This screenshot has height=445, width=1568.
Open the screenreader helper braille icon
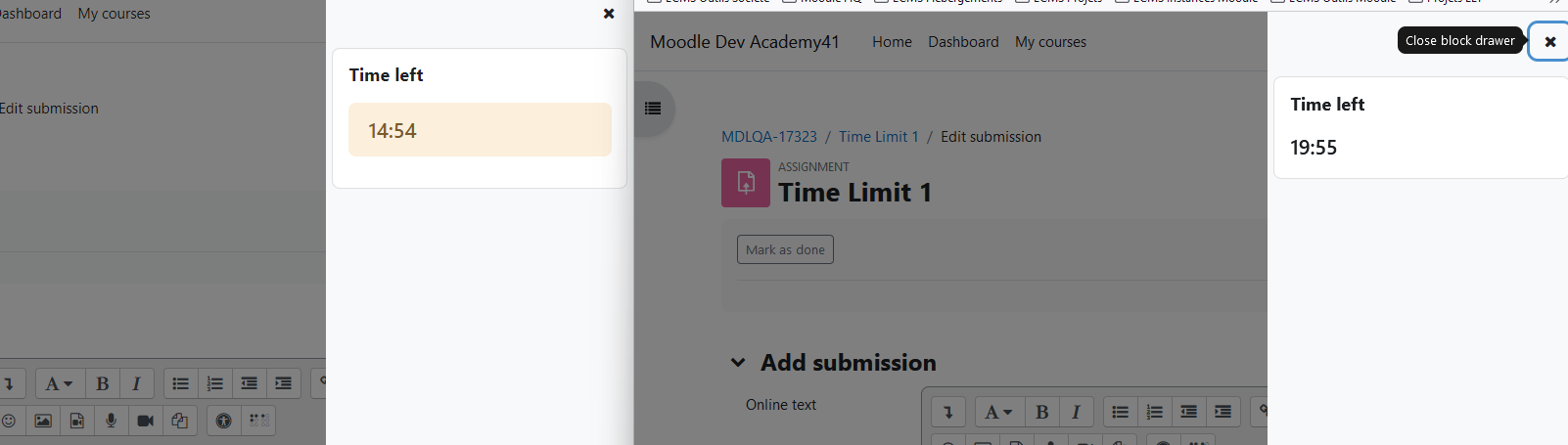(258, 421)
